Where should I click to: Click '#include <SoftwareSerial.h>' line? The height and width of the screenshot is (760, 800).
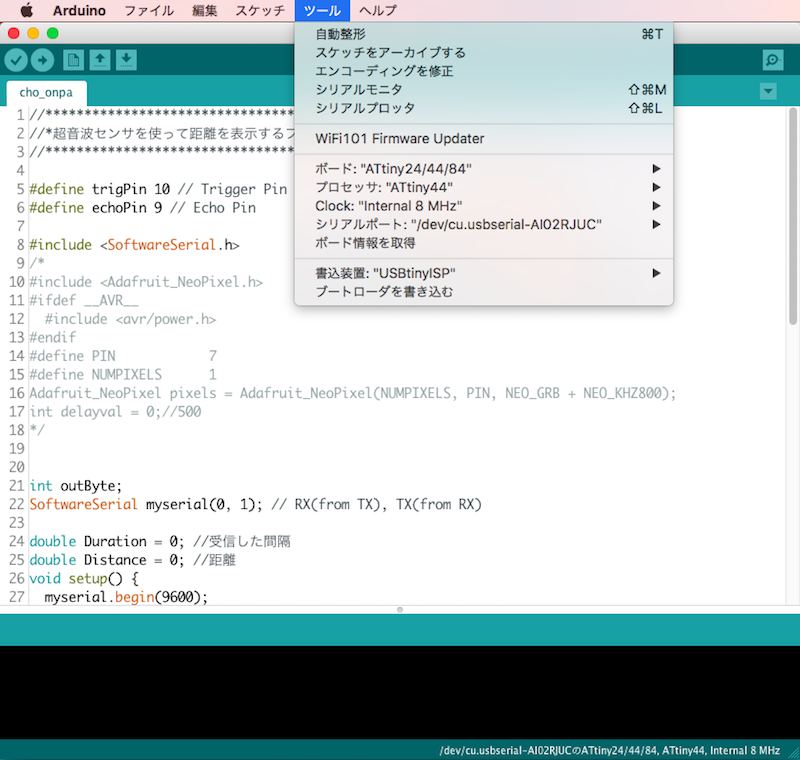click(135, 245)
